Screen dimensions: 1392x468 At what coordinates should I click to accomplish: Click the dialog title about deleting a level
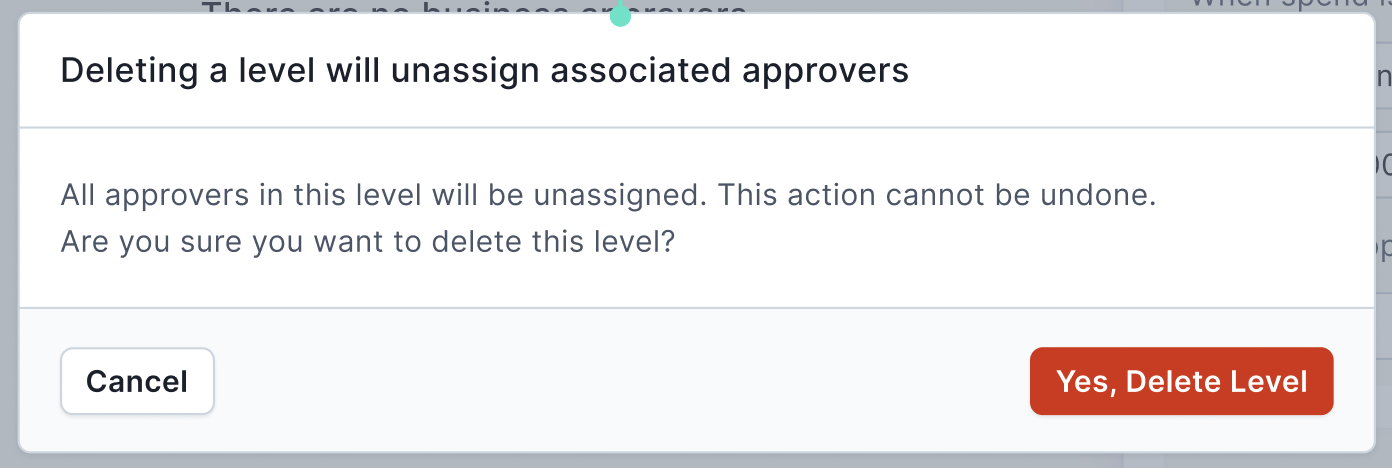coord(485,72)
